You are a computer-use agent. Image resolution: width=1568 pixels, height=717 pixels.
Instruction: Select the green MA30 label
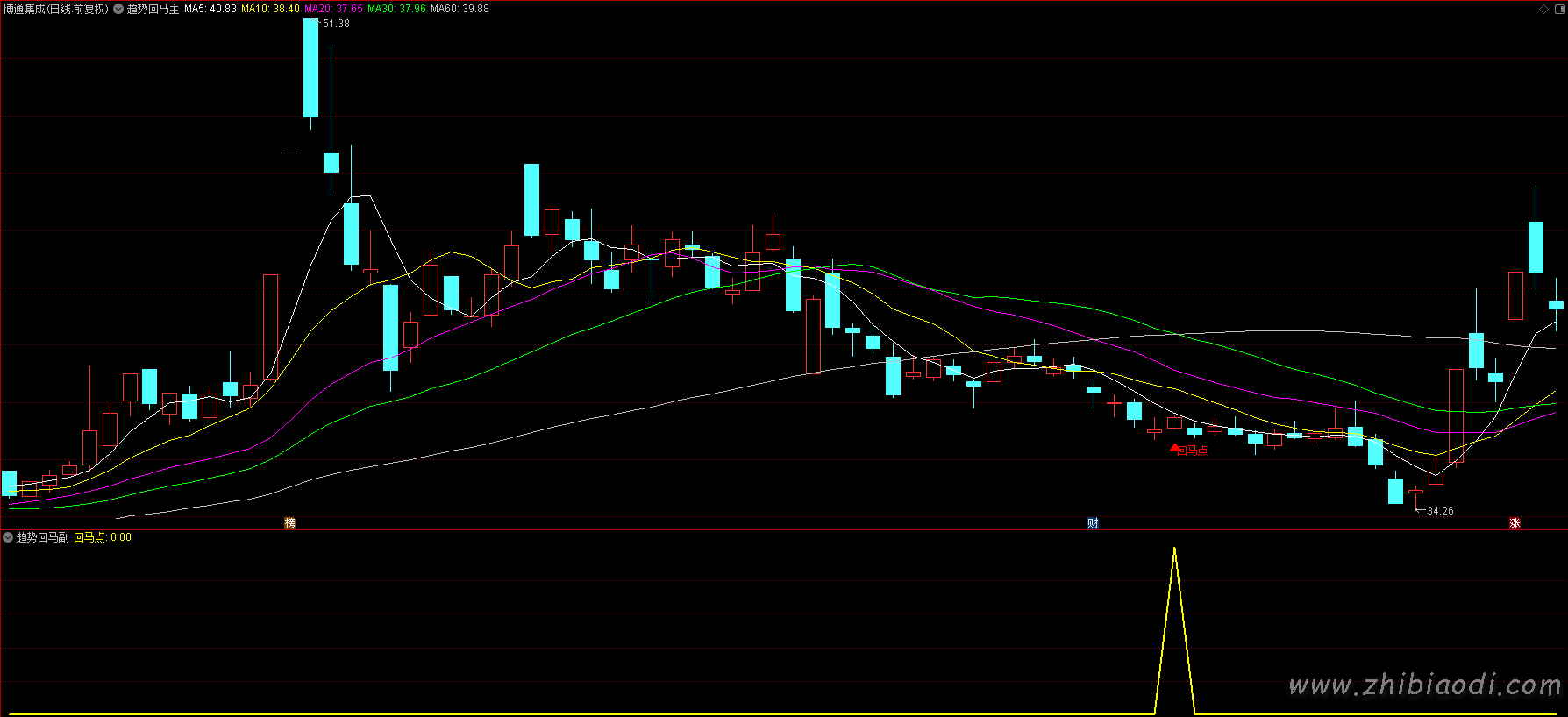coord(396,9)
